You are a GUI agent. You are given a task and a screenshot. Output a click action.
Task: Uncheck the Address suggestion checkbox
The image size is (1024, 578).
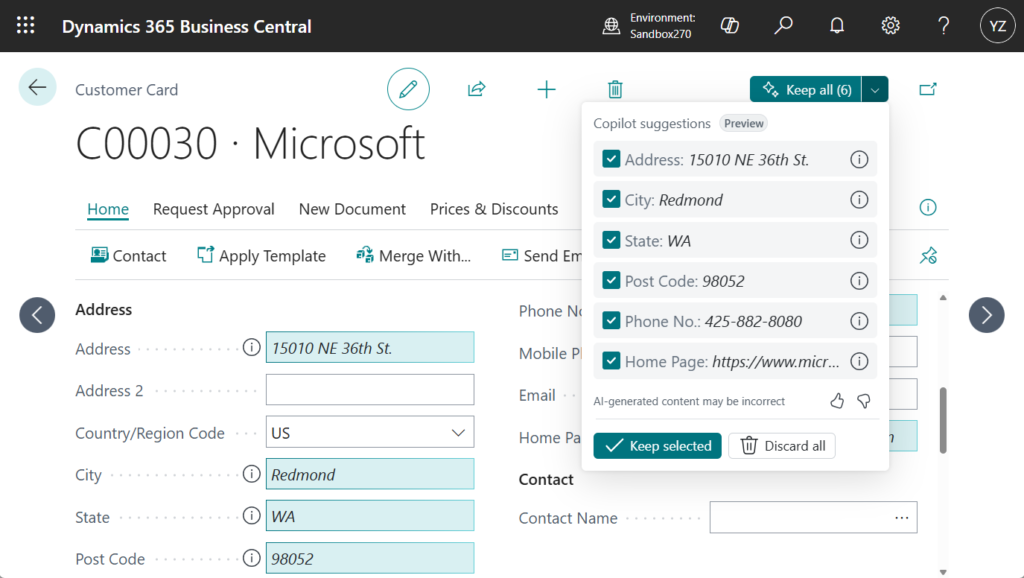(x=611, y=159)
